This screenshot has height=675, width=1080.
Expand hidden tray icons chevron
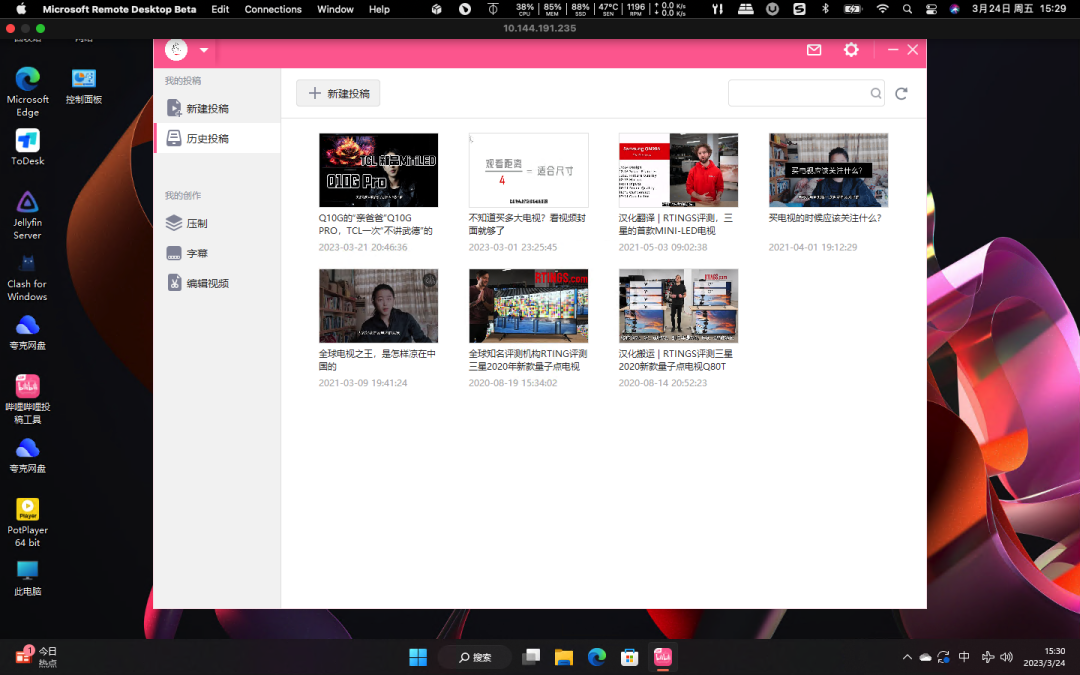[x=907, y=657]
